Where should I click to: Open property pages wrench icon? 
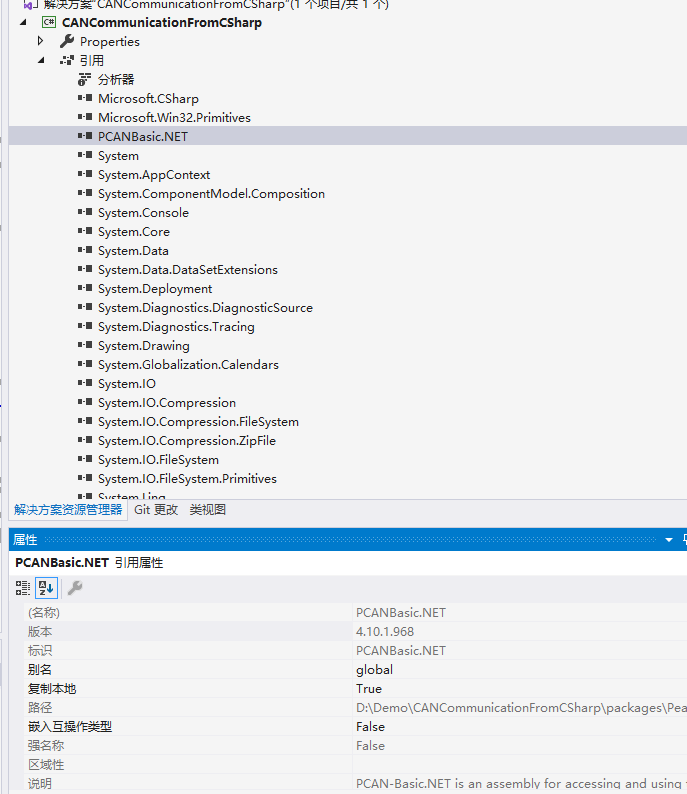coord(75,588)
